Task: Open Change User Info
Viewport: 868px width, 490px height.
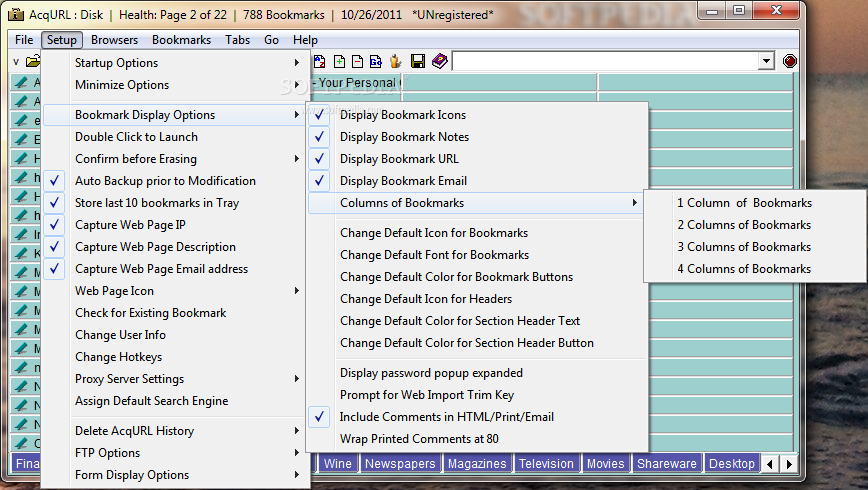Action: click(174, 335)
